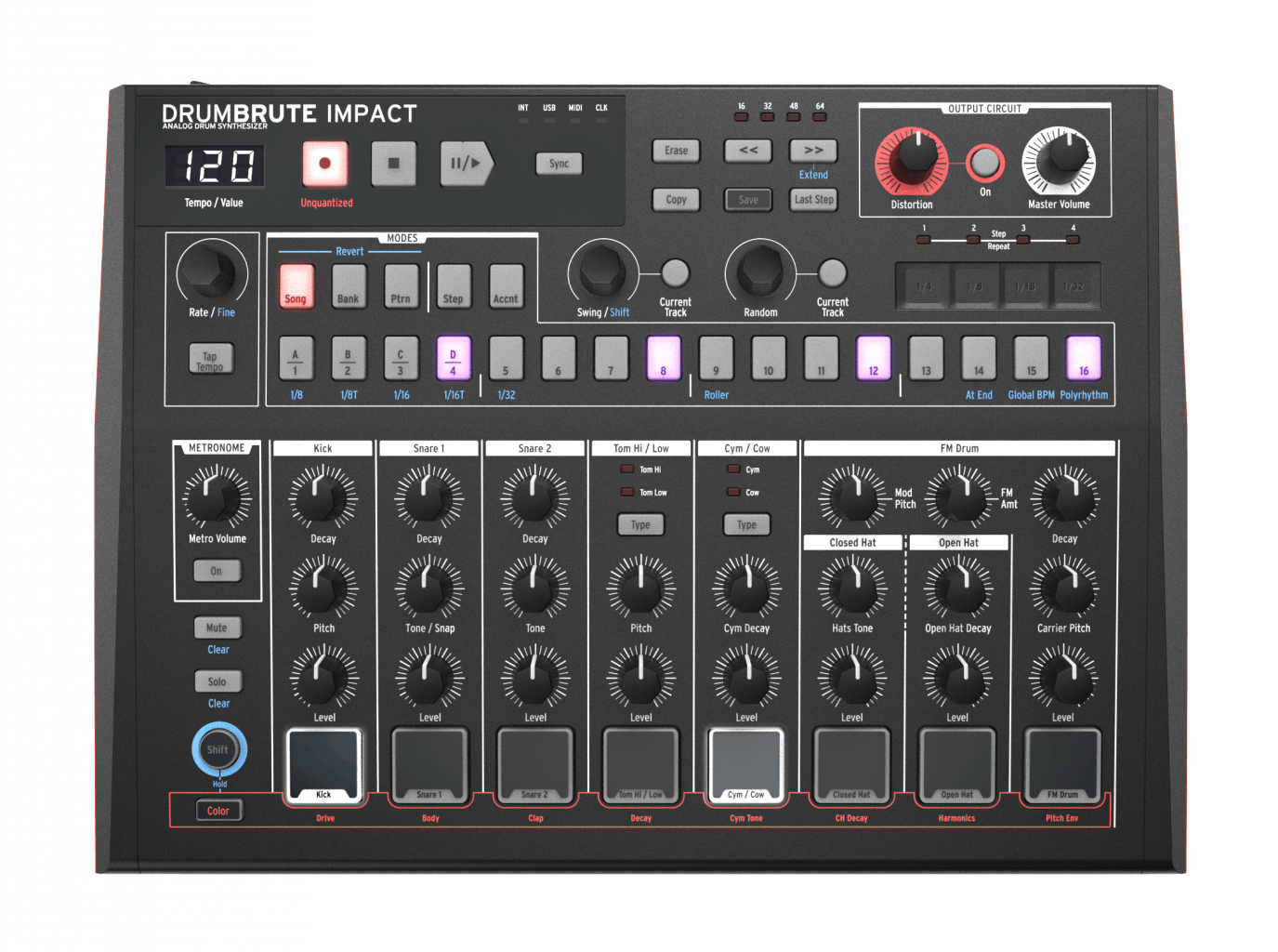Image resolution: width=1278 pixels, height=952 pixels.
Task: Click the FM Amt knob
Action: (x=958, y=496)
